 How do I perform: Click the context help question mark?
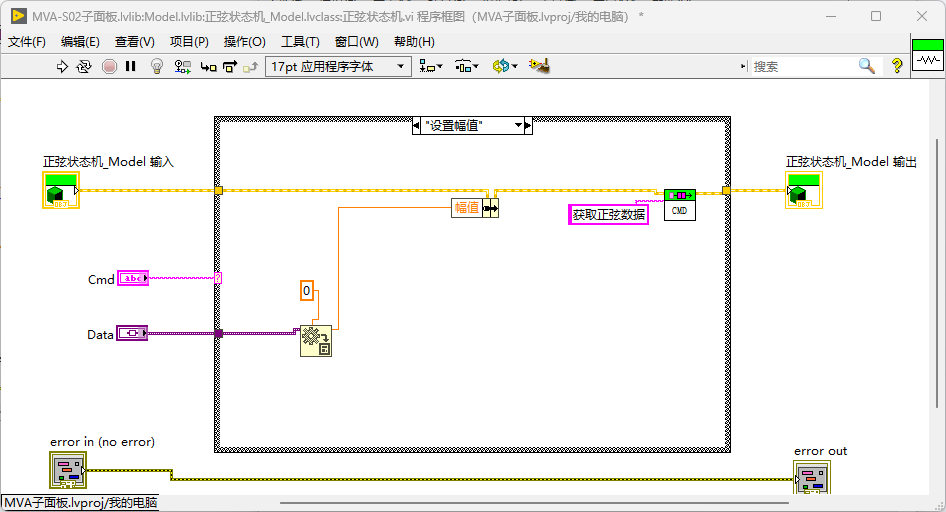click(897, 66)
